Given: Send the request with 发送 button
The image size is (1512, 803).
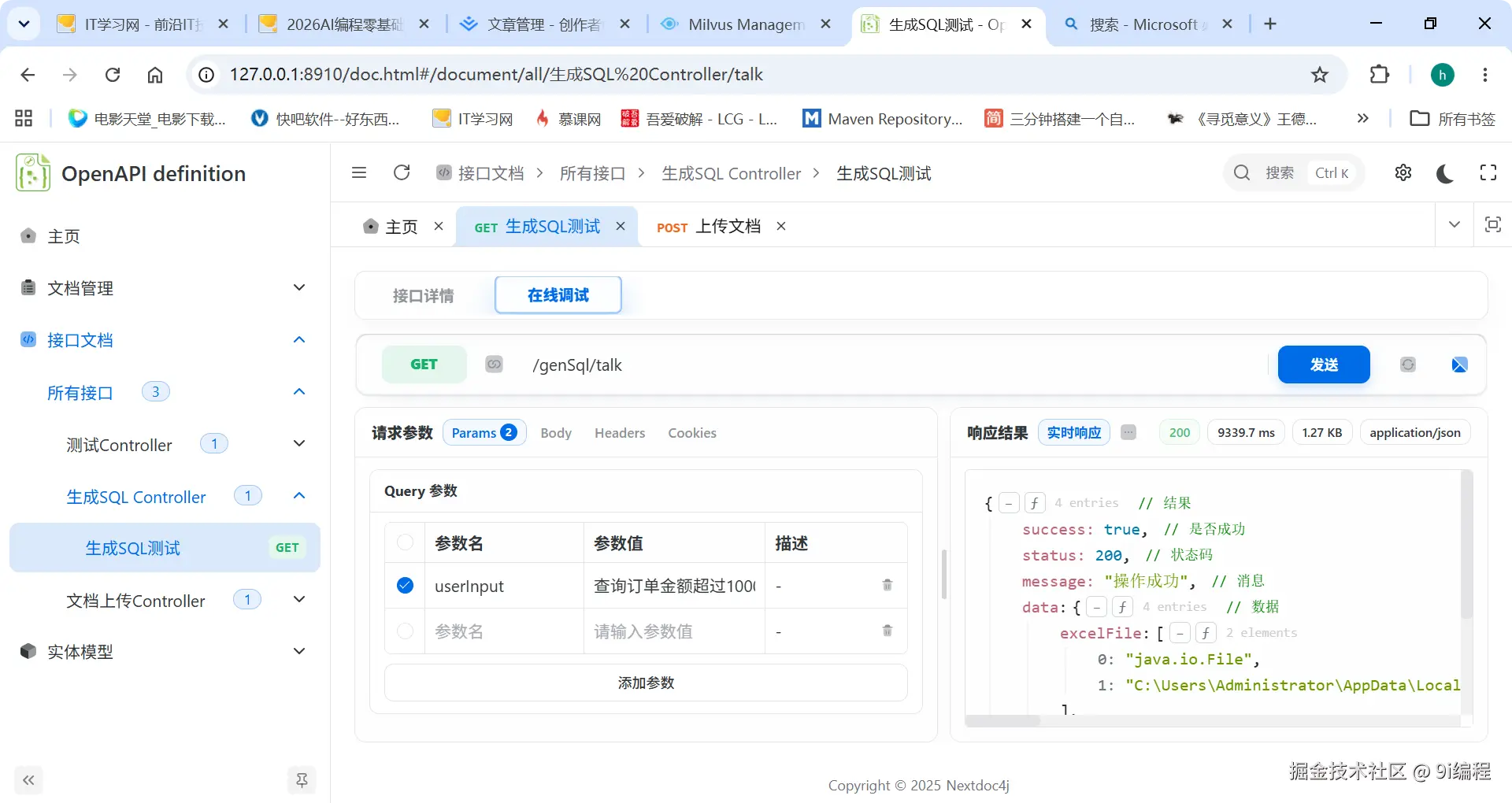Looking at the screenshot, I should pyautogui.click(x=1324, y=364).
